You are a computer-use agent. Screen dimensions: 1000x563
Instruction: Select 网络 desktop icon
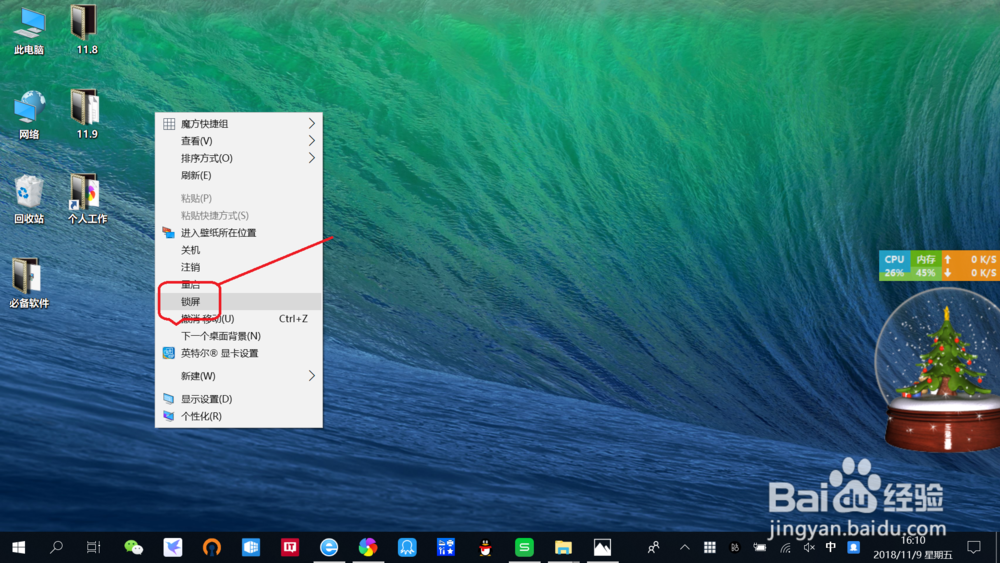tap(29, 115)
